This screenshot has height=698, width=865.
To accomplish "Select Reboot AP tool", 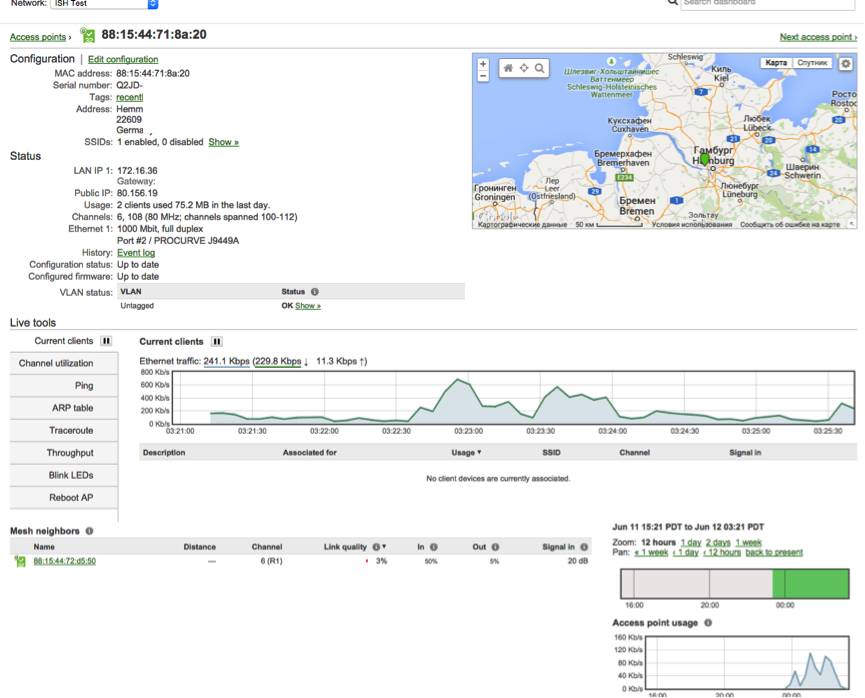I will (64, 498).
